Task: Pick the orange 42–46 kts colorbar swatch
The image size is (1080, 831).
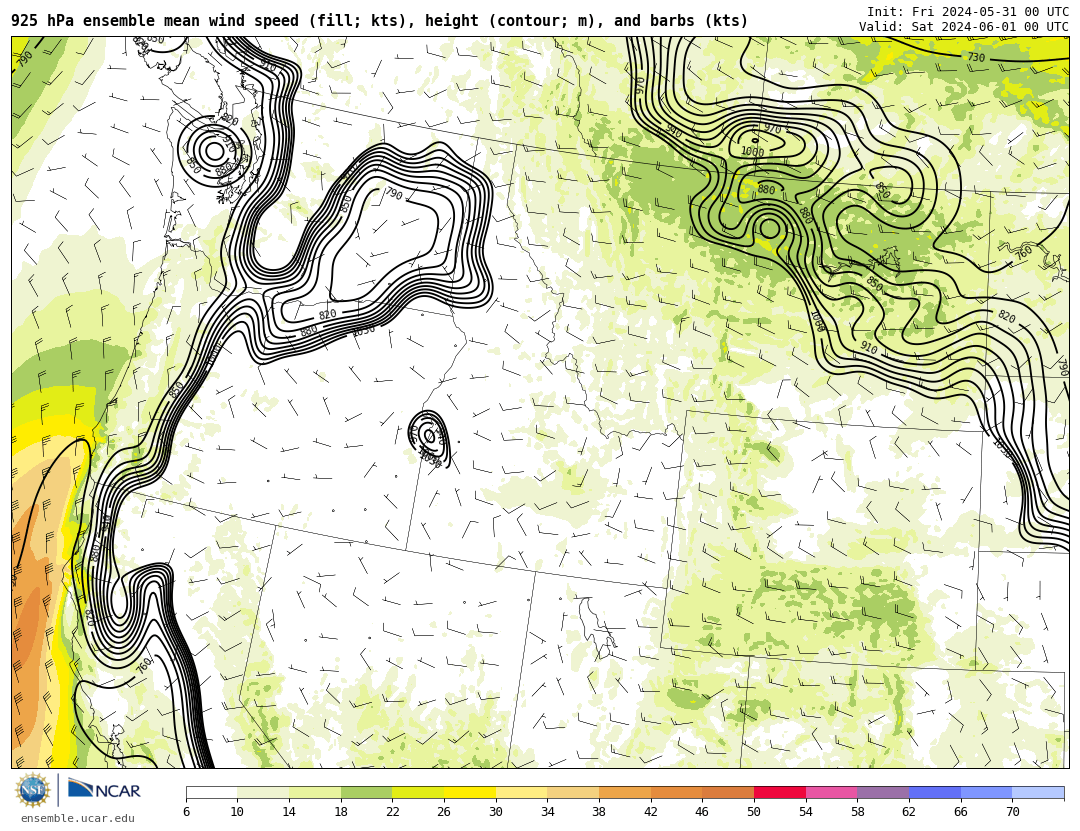Action: (676, 792)
